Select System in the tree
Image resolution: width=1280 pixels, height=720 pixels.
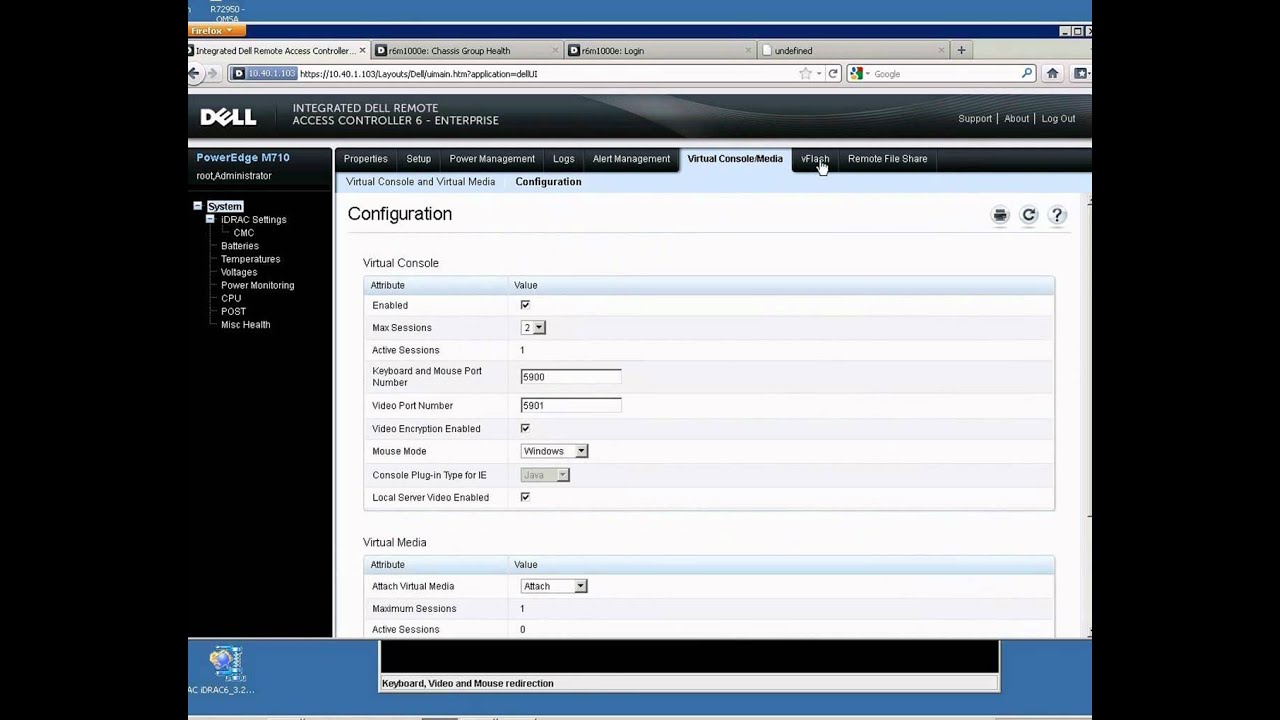coord(225,206)
